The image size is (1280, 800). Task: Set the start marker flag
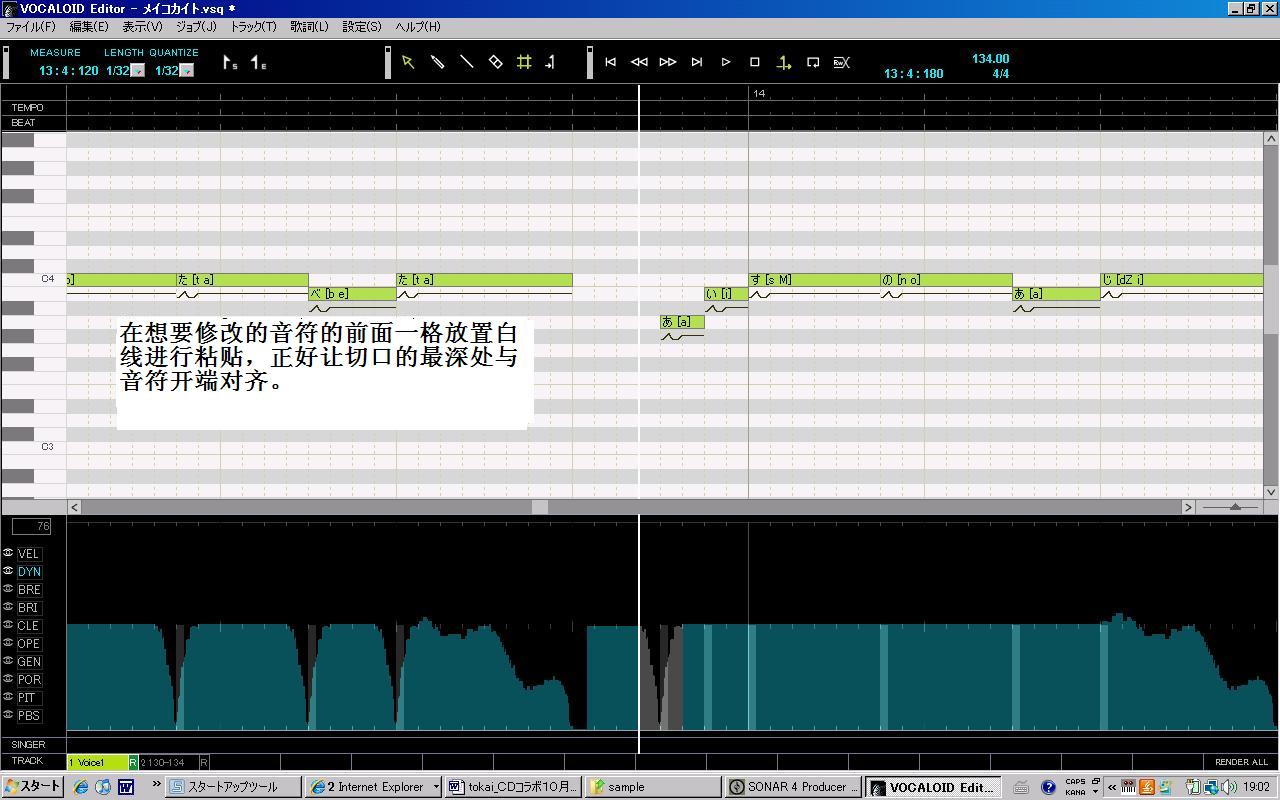[229, 63]
